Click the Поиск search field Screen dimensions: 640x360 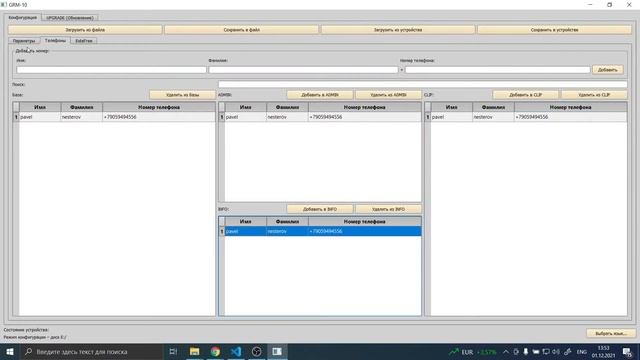point(422,84)
